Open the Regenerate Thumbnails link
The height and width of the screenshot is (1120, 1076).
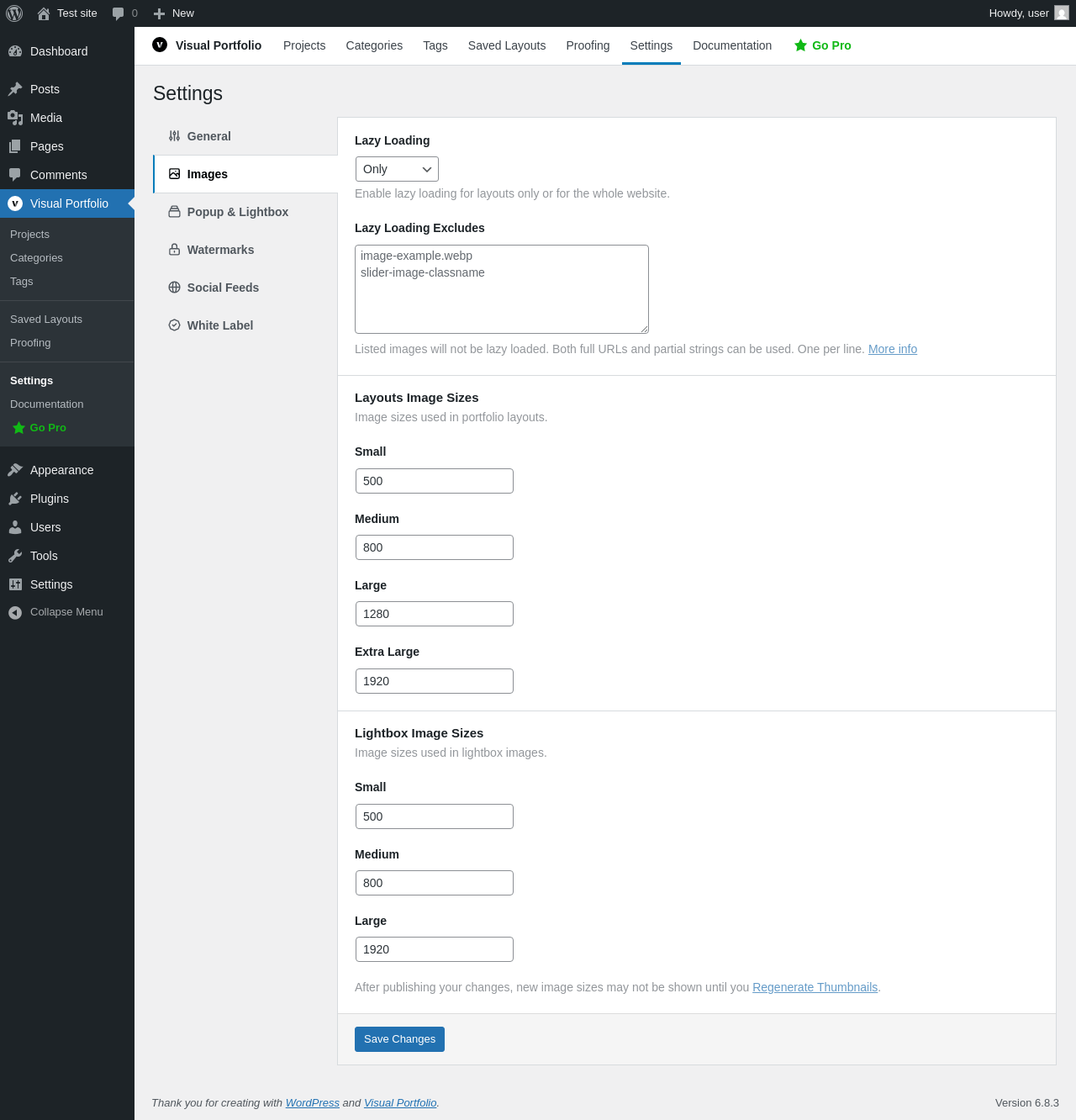click(815, 987)
